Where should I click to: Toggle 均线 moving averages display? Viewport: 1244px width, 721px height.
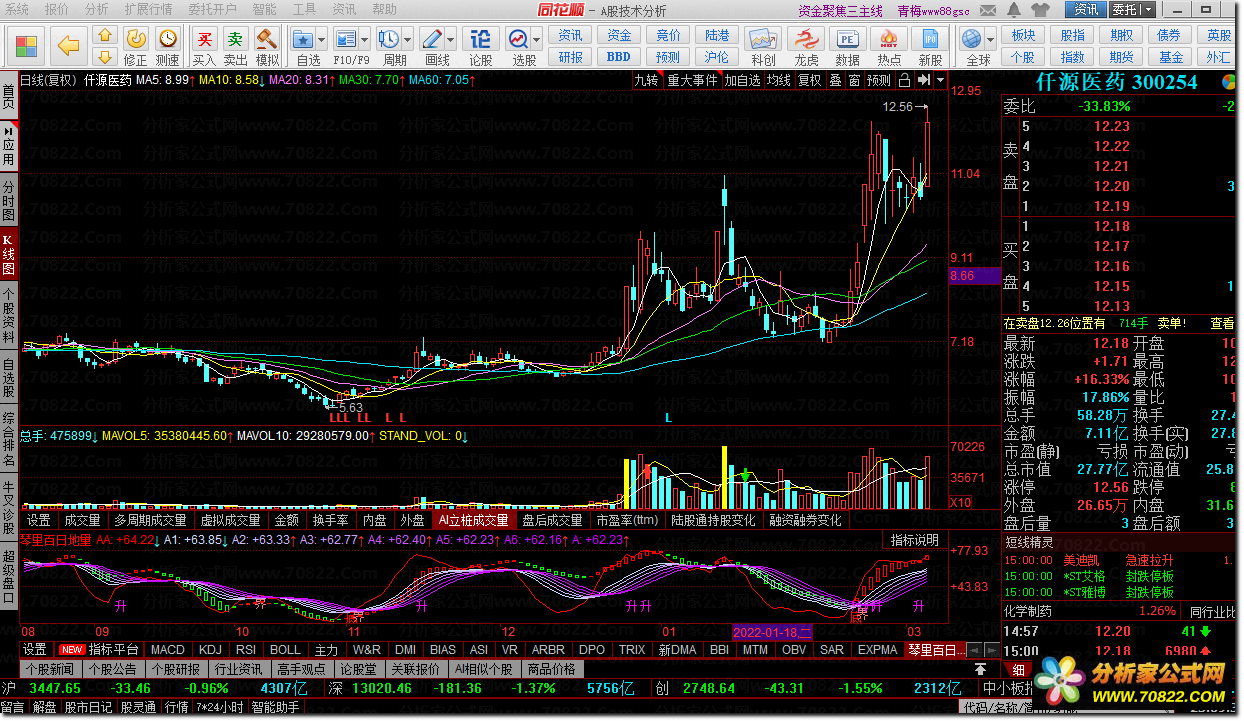pyautogui.click(x=779, y=80)
